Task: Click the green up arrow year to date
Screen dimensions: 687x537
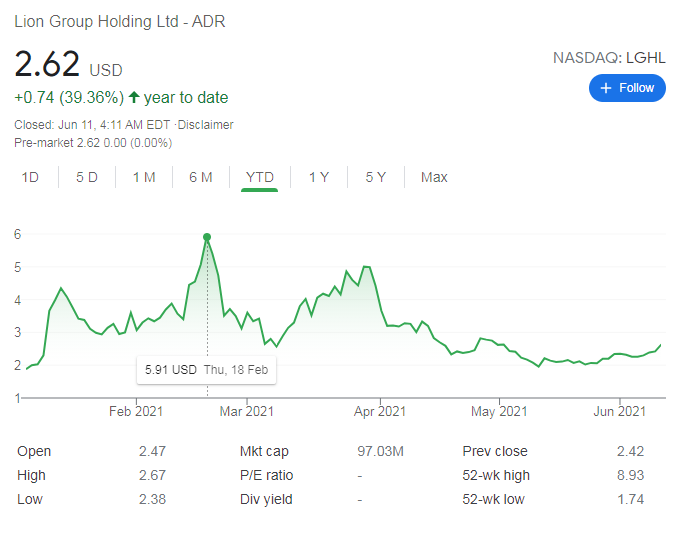Action: coord(134,97)
